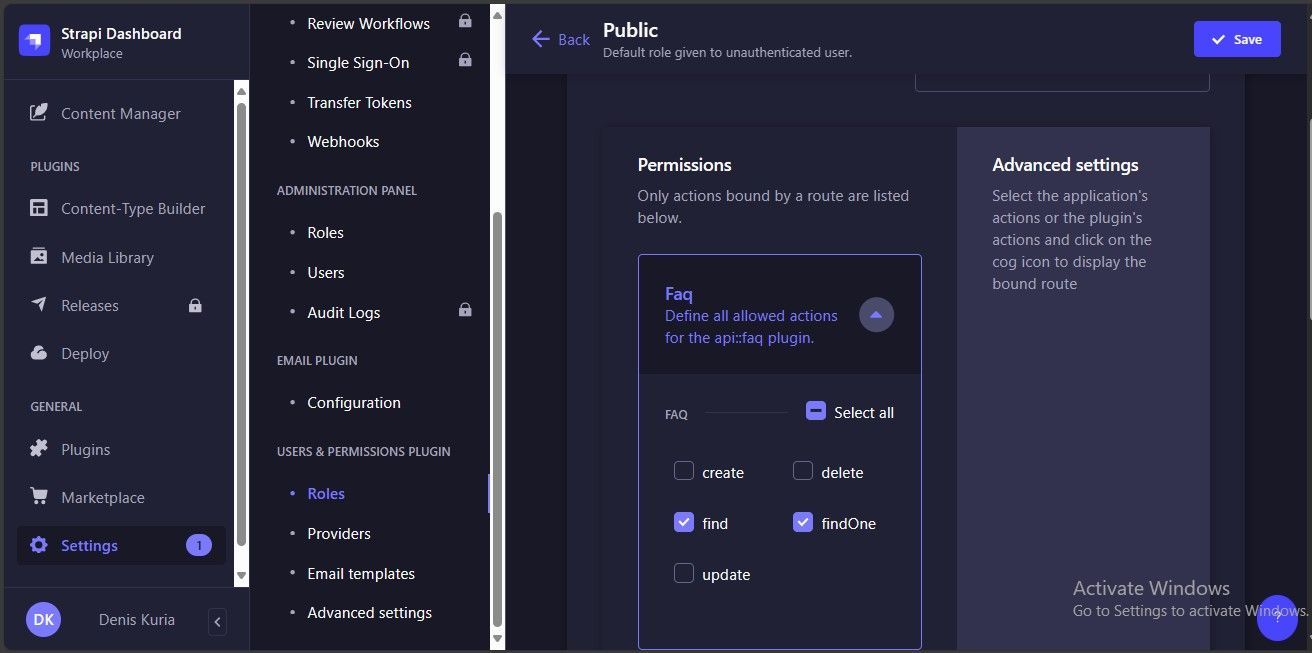The height and width of the screenshot is (653, 1312).
Task: Open Plugins puzzle piece icon
Action: pyautogui.click(x=39, y=449)
